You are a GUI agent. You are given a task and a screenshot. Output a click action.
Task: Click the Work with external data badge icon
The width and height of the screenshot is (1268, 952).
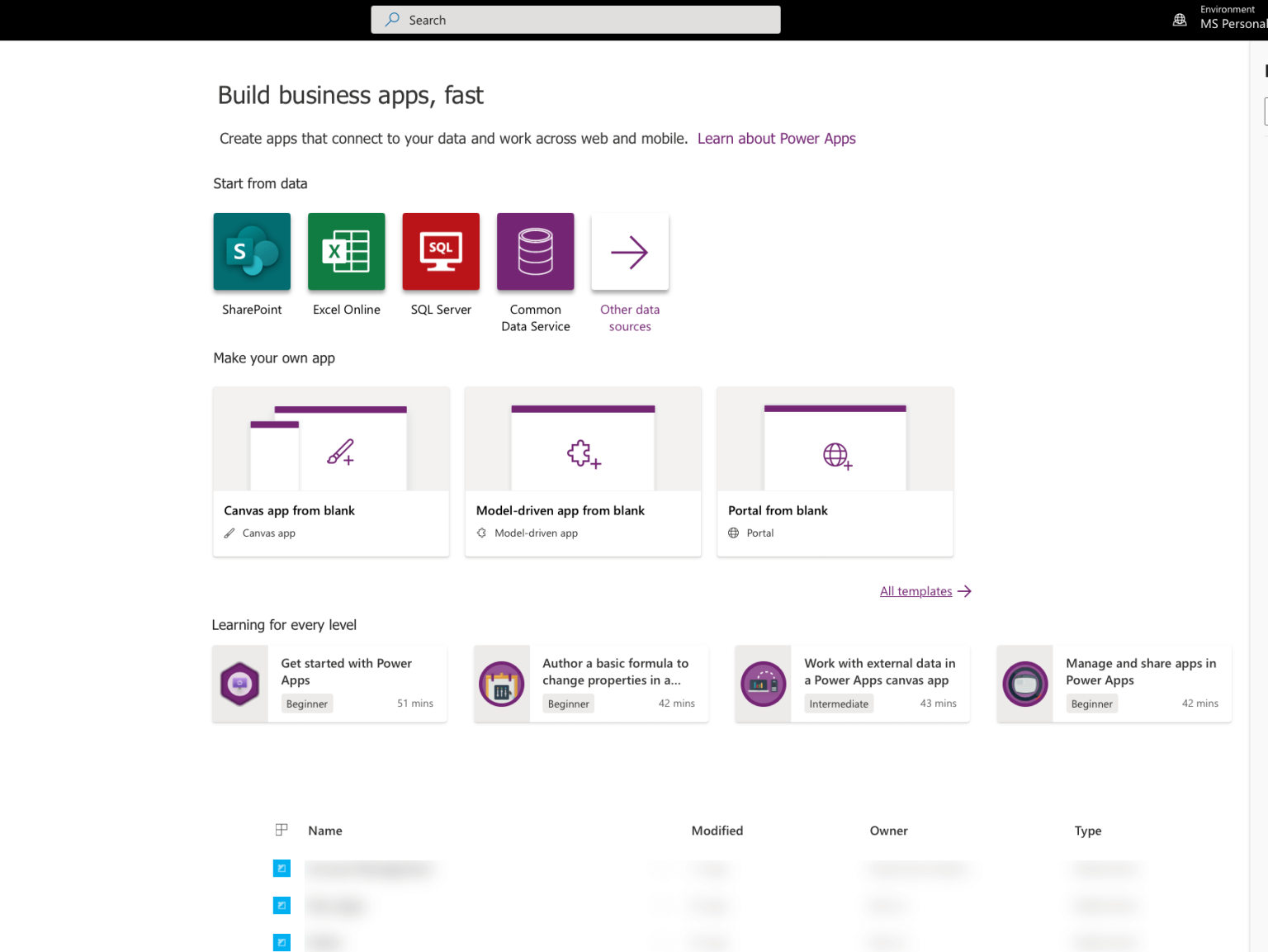(764, 684)
